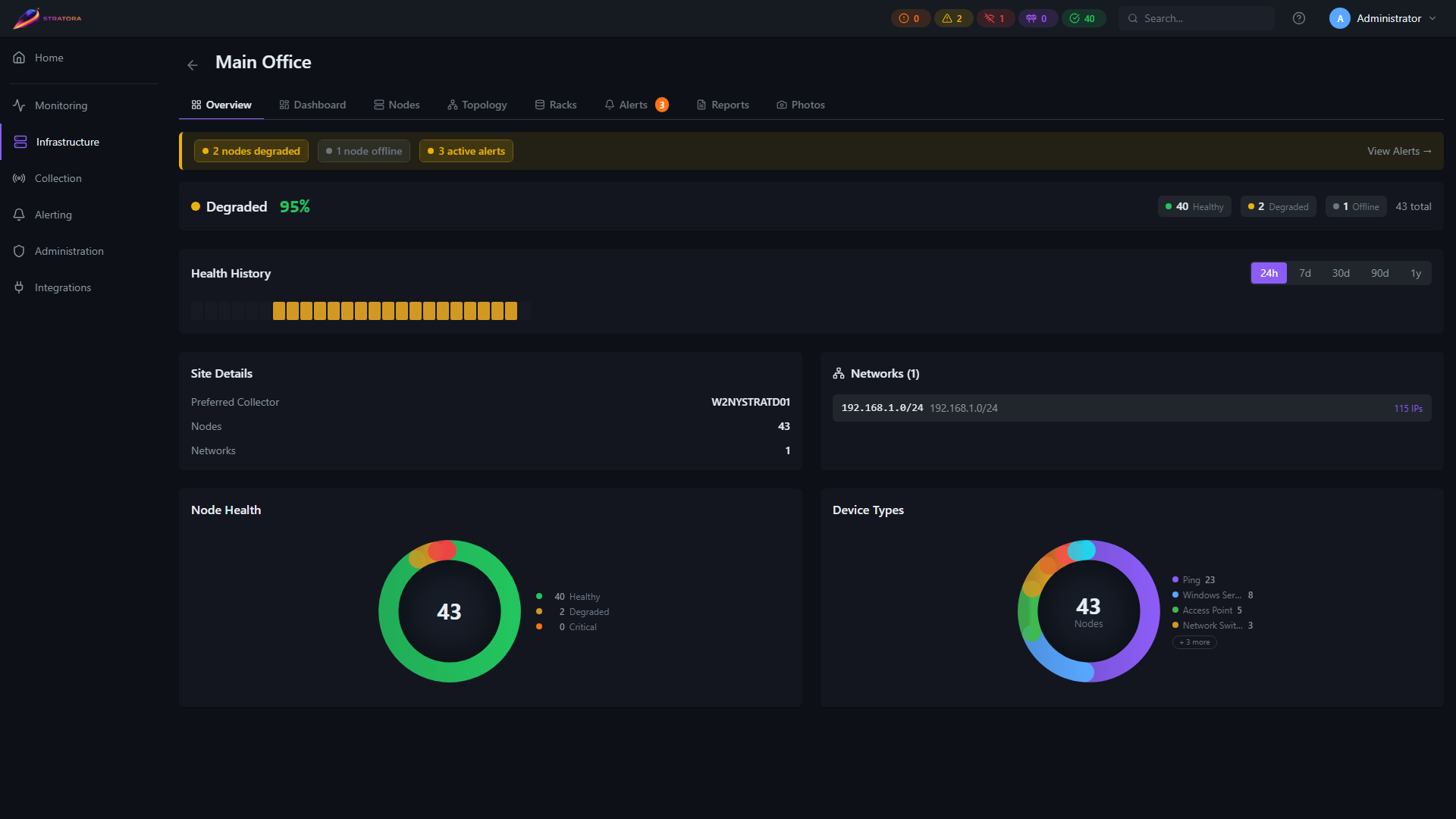Click the 2 nodes degraded chip
Screen dimensions: 1456x819
(x=251, y=151)
